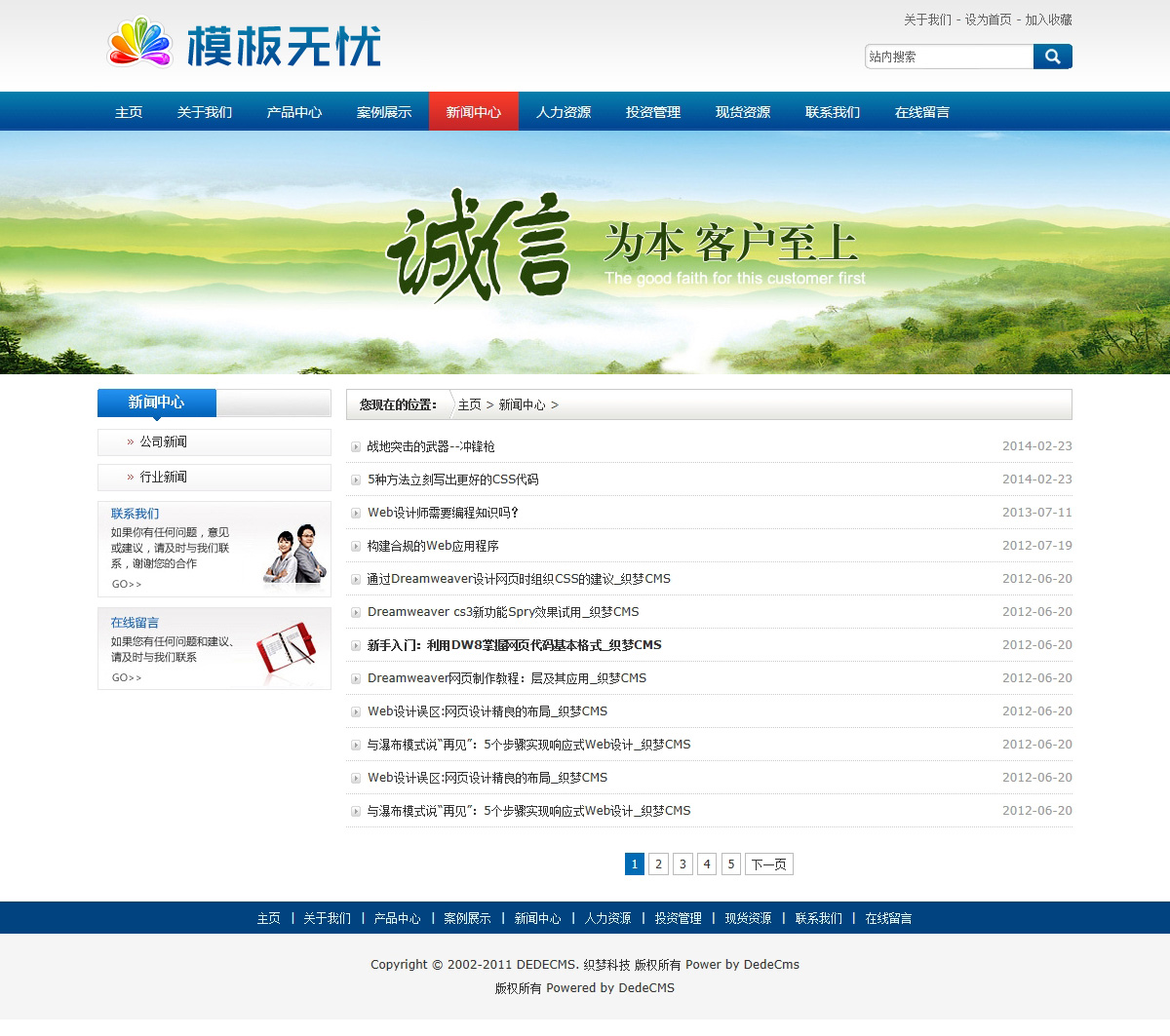The image size is (1170, 1036).
Task: Click the 下一页 next page button
Action: pos(768,864)
